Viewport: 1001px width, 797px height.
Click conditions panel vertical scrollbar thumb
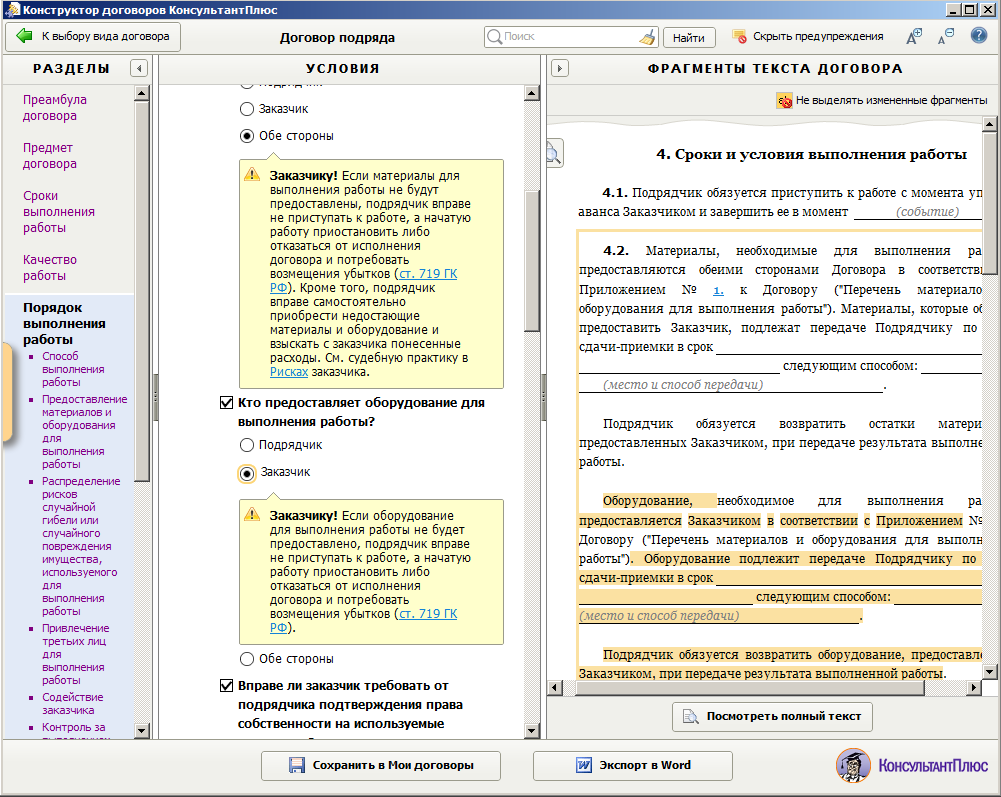point(532,261)
